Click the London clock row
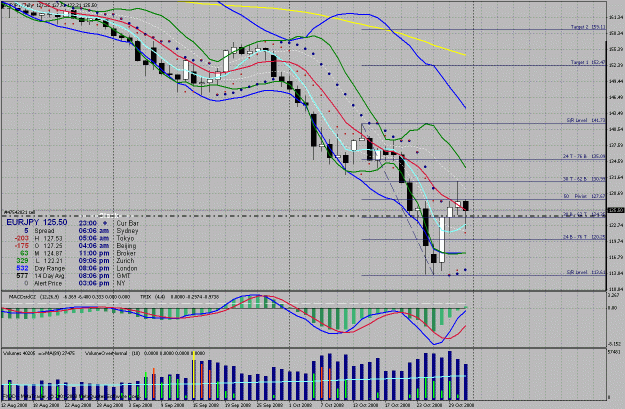 tap(108, 268)
